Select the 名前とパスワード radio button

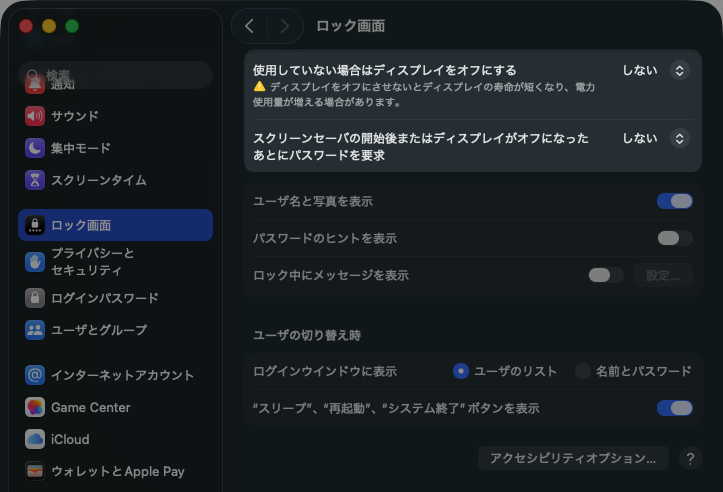coord(583,371)
